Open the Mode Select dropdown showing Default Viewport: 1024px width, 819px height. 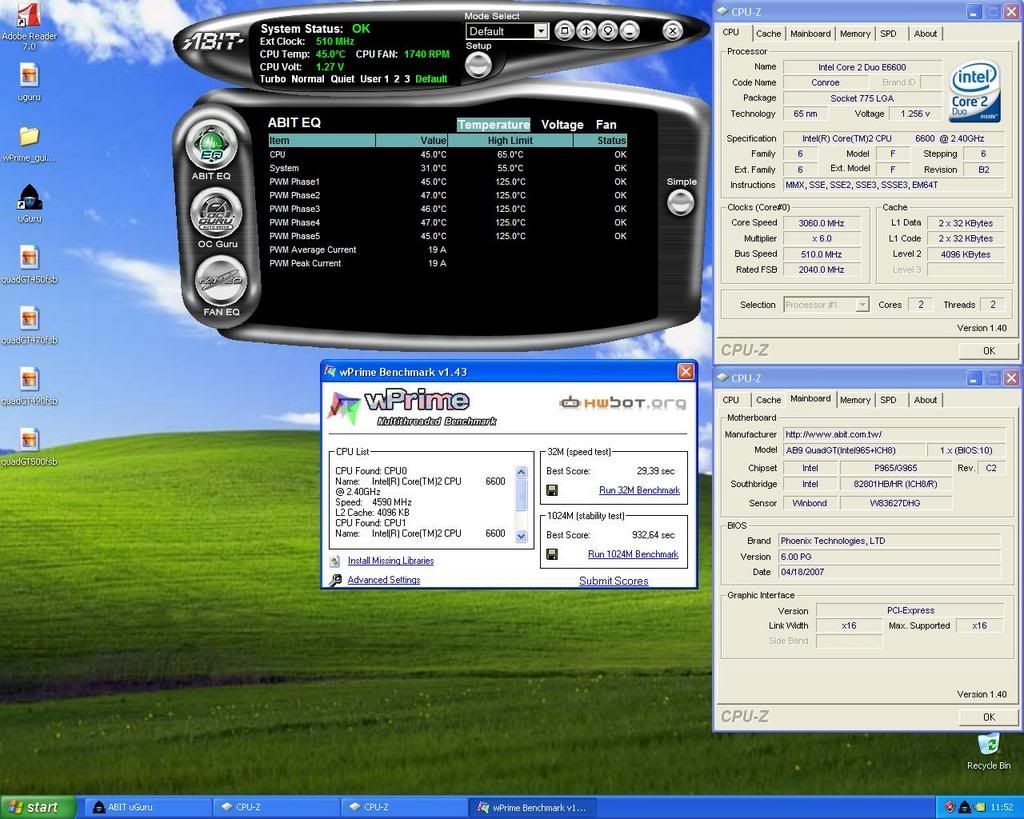click(x=507, y=31)
